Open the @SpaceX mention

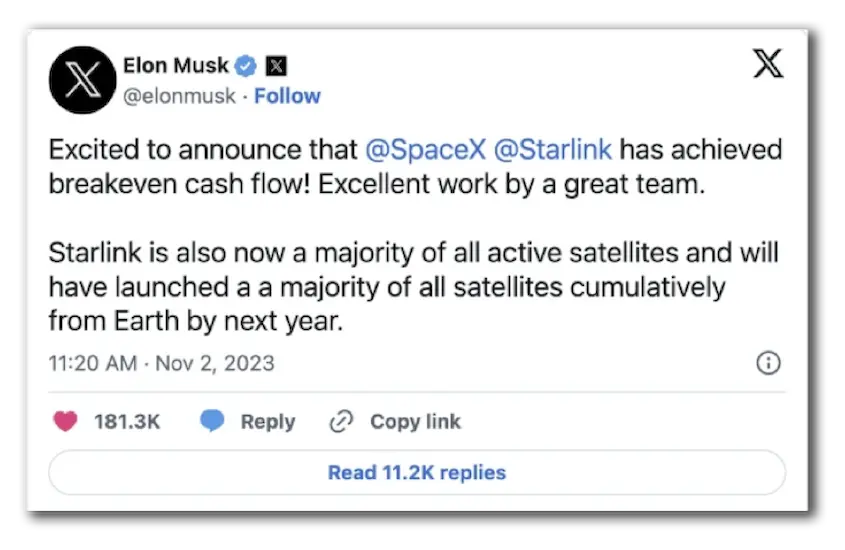[423, 151]
